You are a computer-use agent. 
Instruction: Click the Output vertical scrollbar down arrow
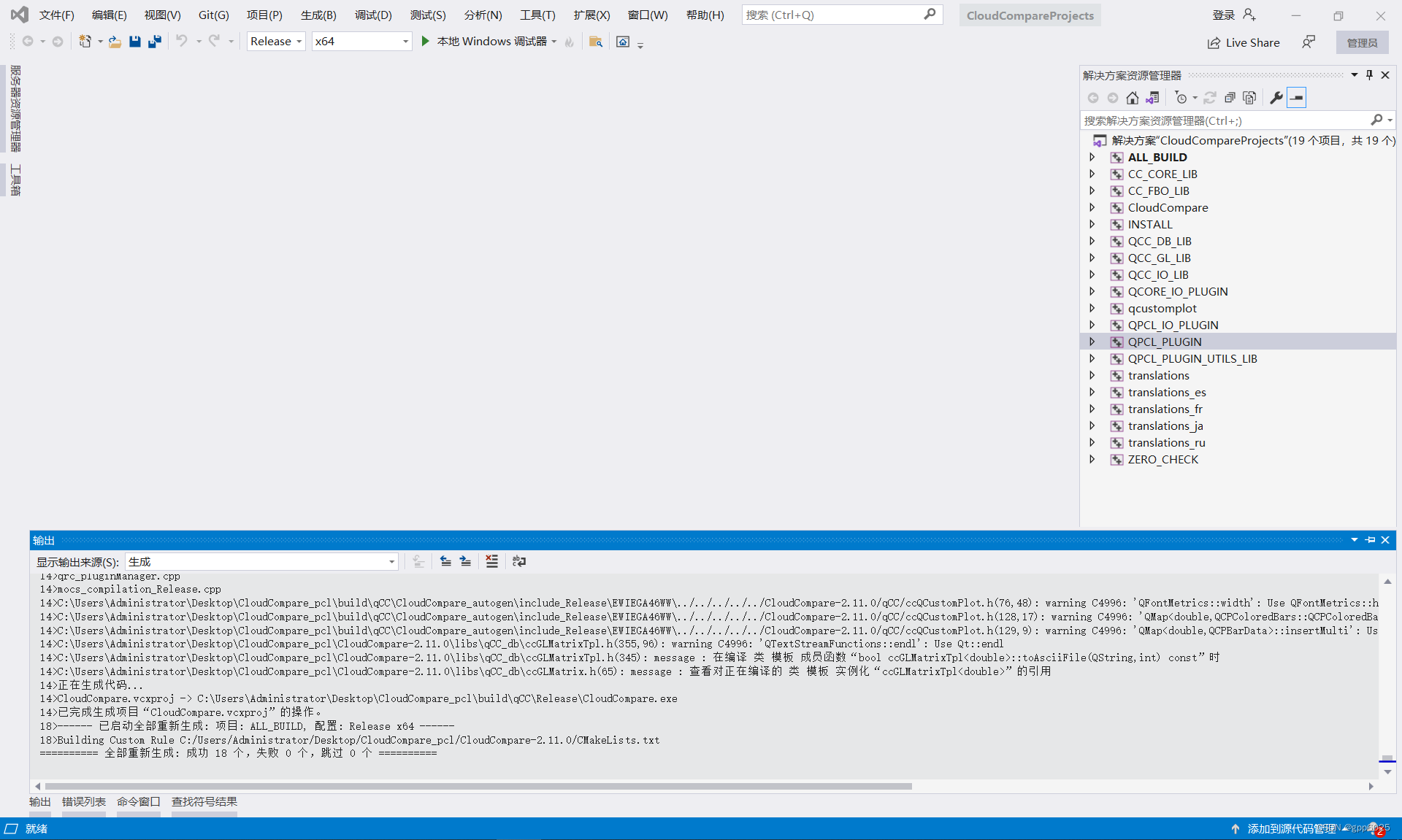pyautogui.click(x=1387, y=772)
